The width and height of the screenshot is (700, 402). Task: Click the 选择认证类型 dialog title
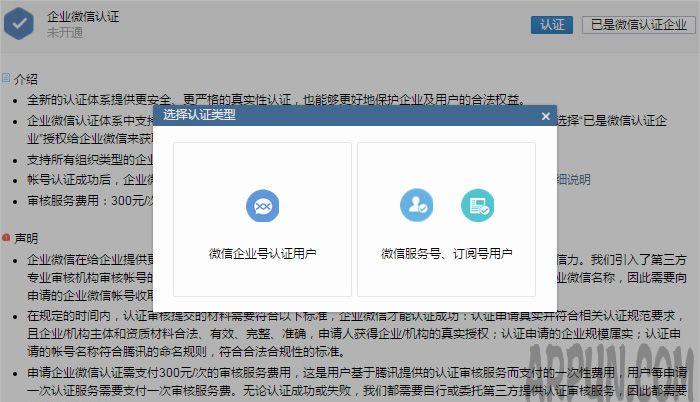[x=199, y=115]
